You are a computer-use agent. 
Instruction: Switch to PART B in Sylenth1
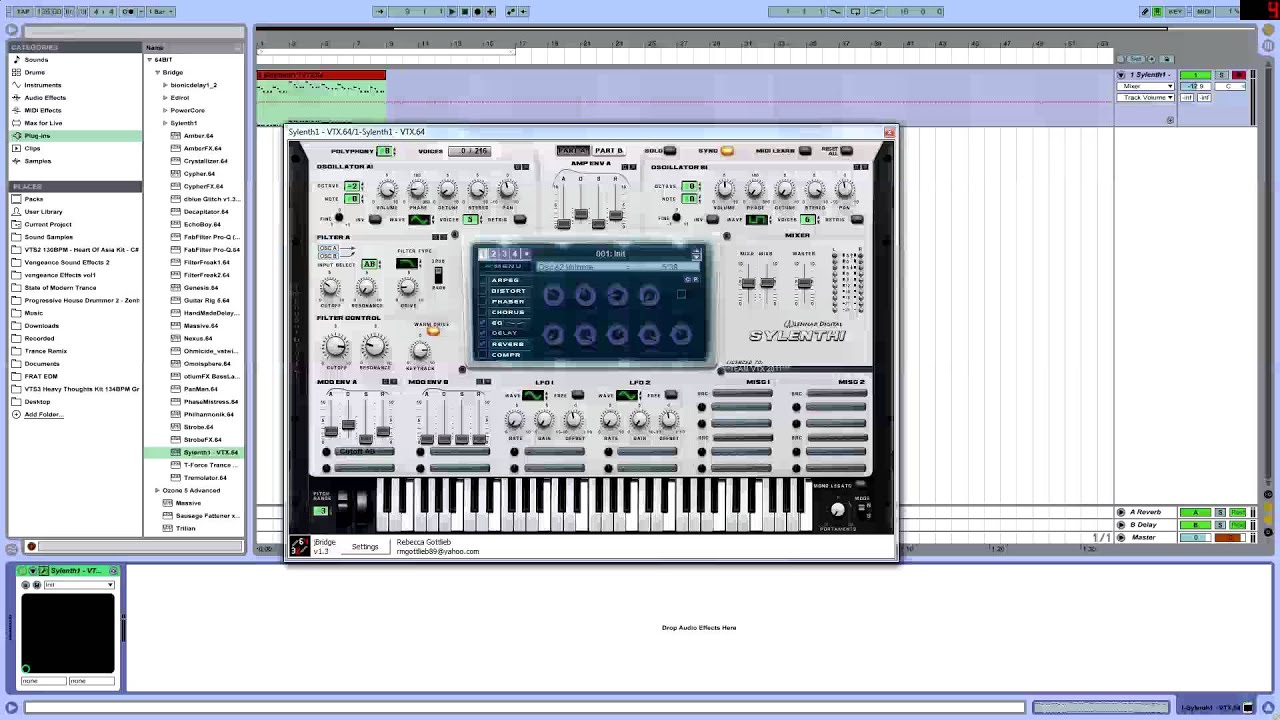point(609,151)
